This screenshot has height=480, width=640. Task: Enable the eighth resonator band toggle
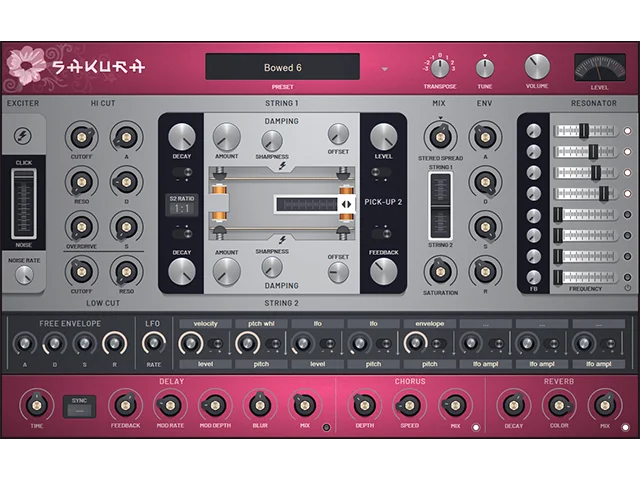tap(627, 277)
